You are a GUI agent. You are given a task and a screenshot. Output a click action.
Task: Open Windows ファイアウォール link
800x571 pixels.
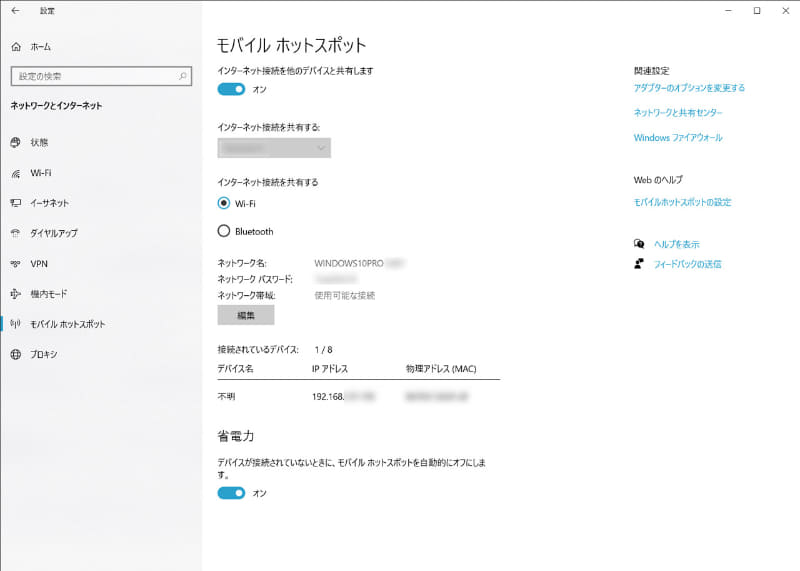point(678,138)
